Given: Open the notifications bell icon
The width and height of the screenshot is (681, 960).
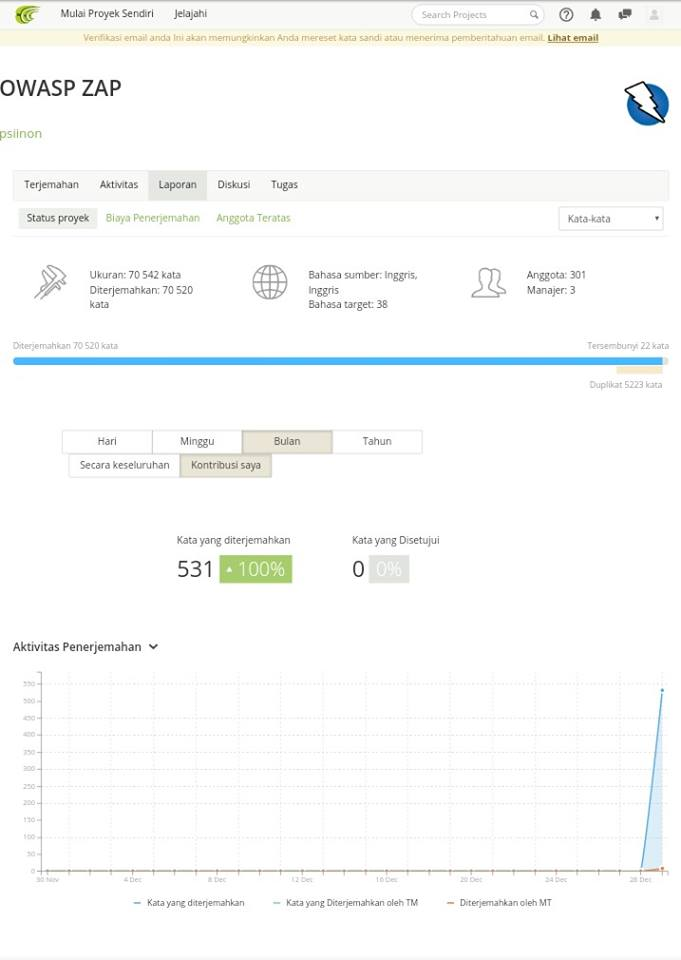Looking at the screenshot, I should pos(595,15).
